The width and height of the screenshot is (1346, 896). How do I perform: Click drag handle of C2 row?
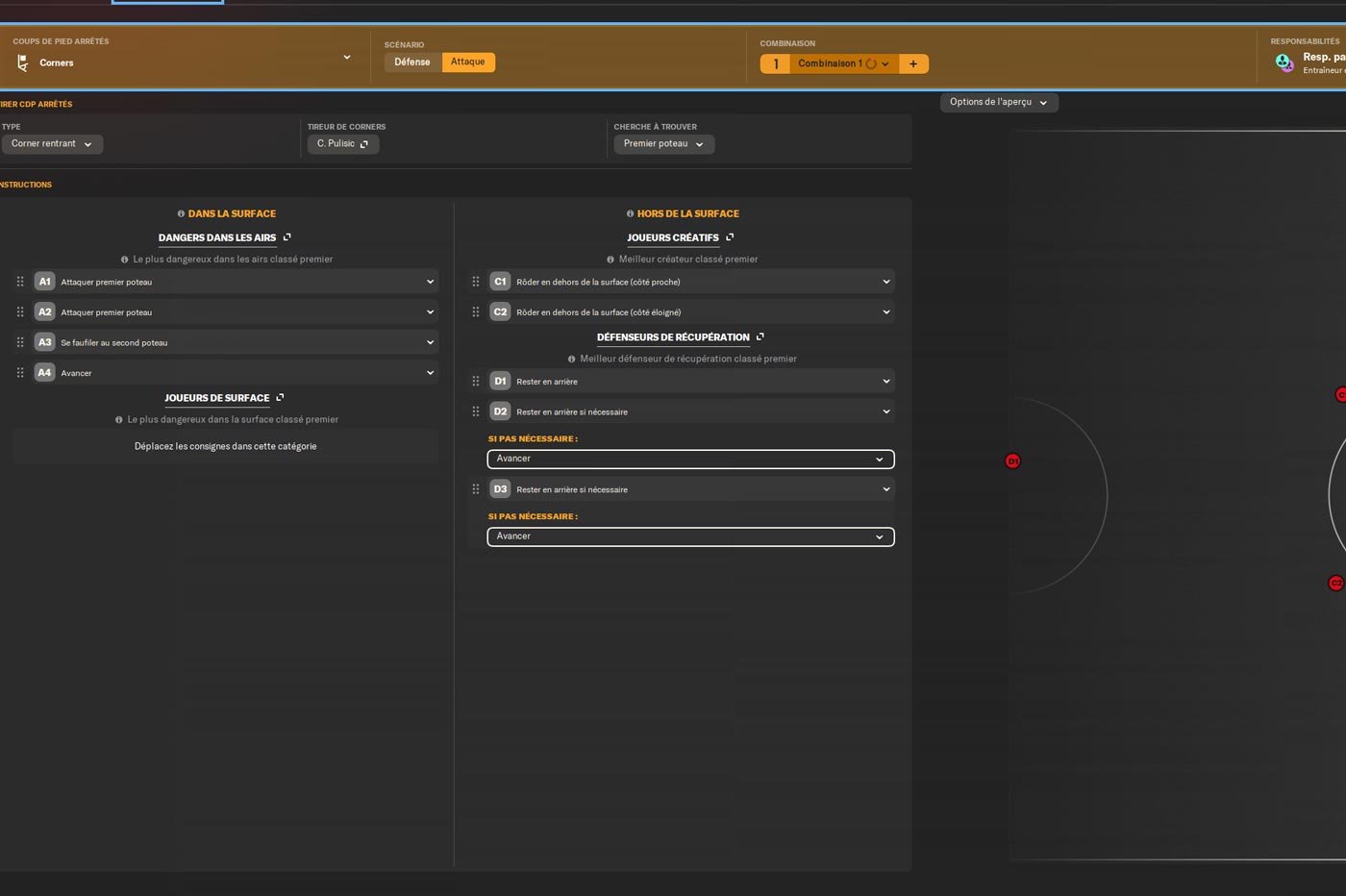[476, 312]
